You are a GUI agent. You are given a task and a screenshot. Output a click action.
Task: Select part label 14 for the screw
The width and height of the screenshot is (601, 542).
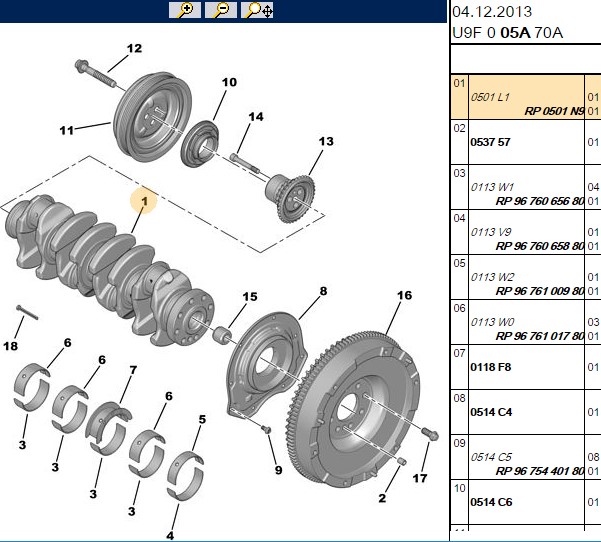[256, 117]
